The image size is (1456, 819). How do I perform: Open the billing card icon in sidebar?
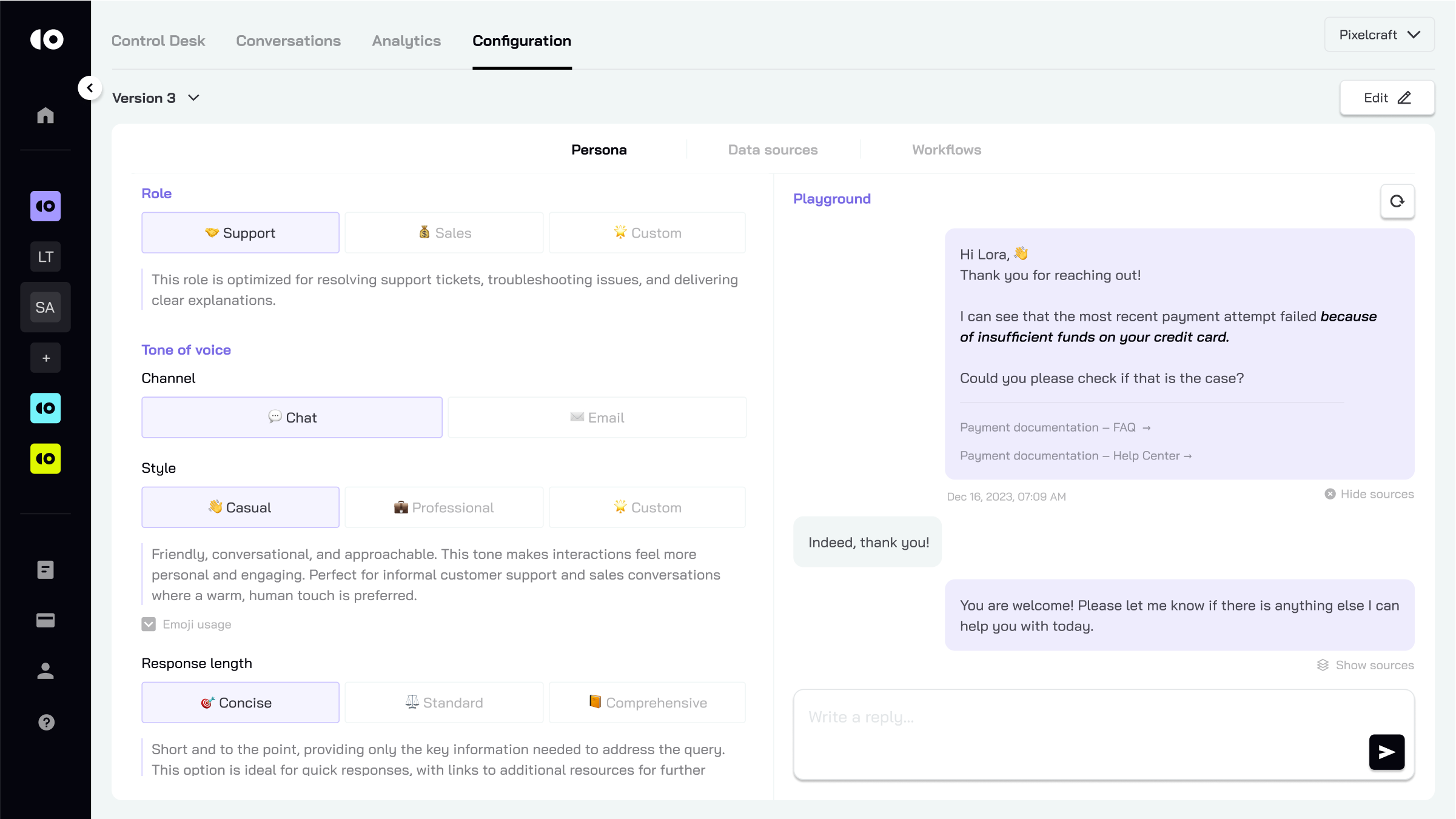coord(45,620)
